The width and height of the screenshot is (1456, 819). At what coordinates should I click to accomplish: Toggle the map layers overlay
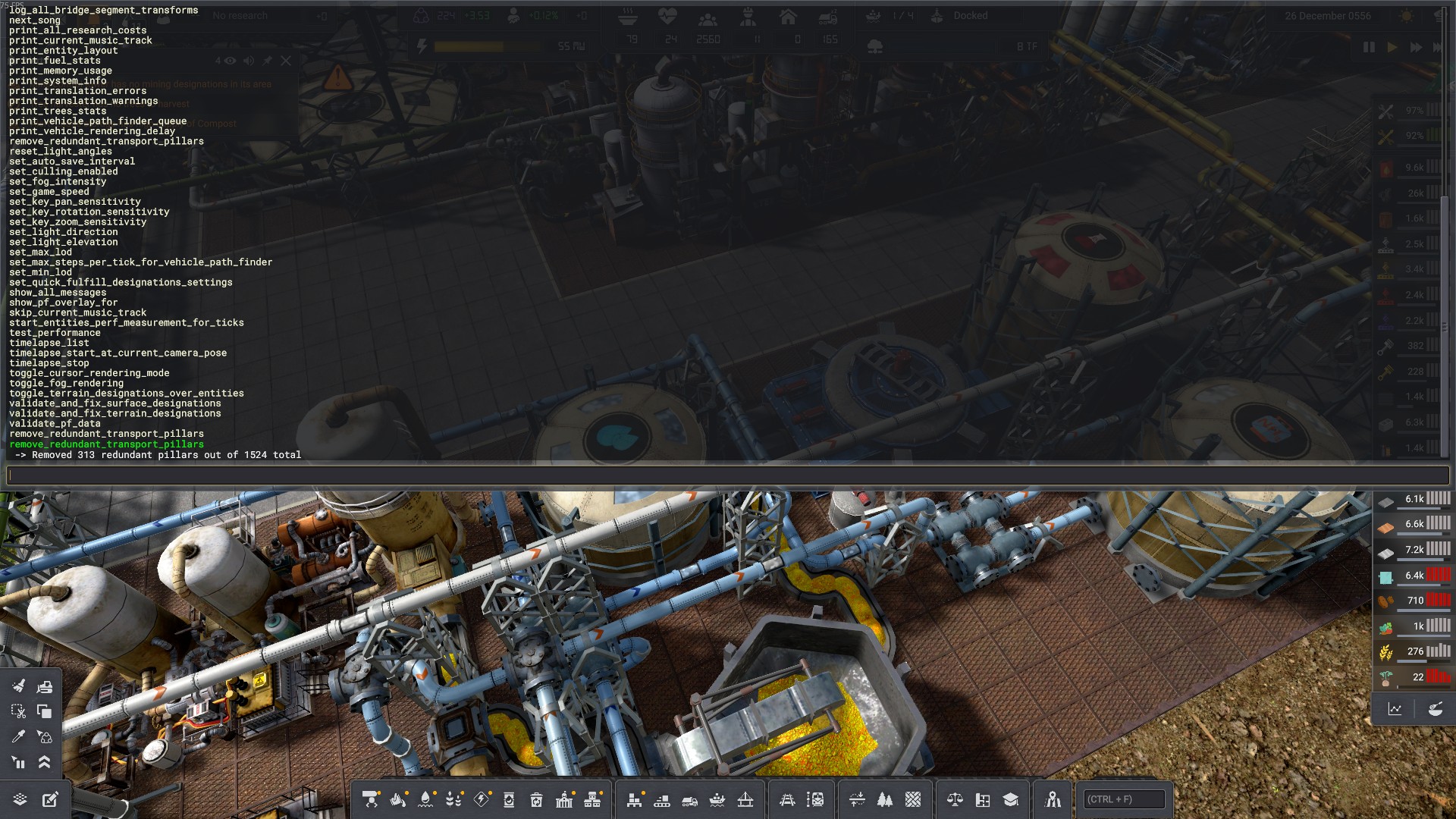point(20,799)
